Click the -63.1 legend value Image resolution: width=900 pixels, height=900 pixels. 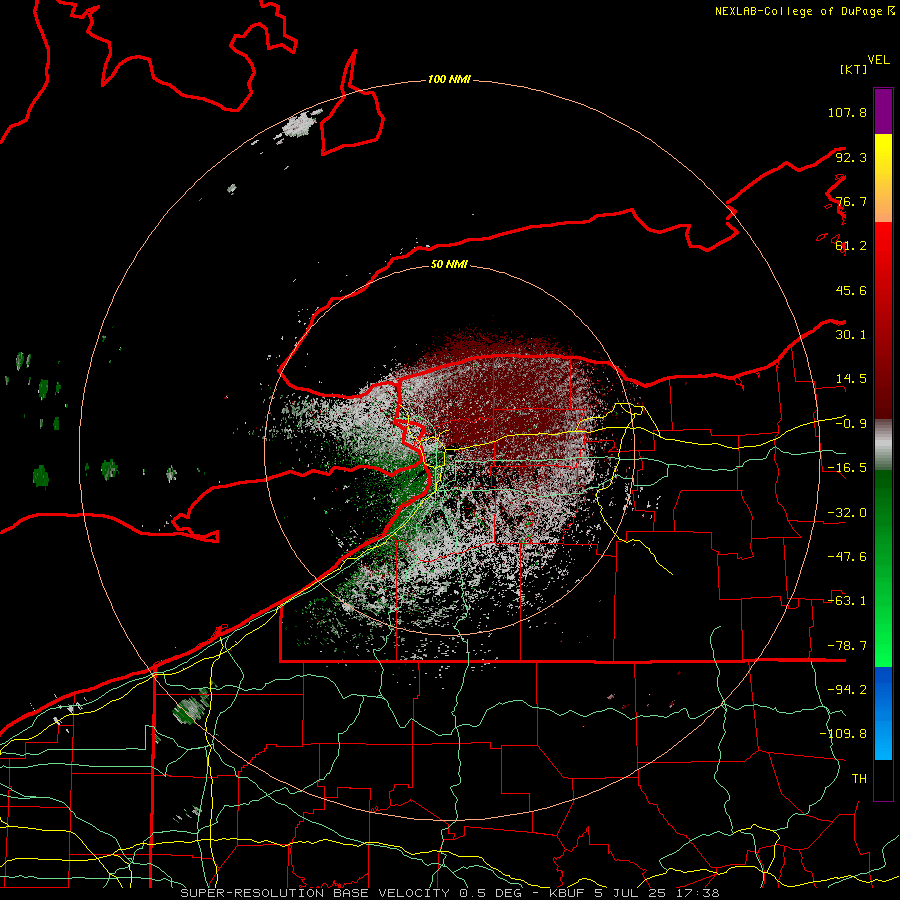point(847,601)
